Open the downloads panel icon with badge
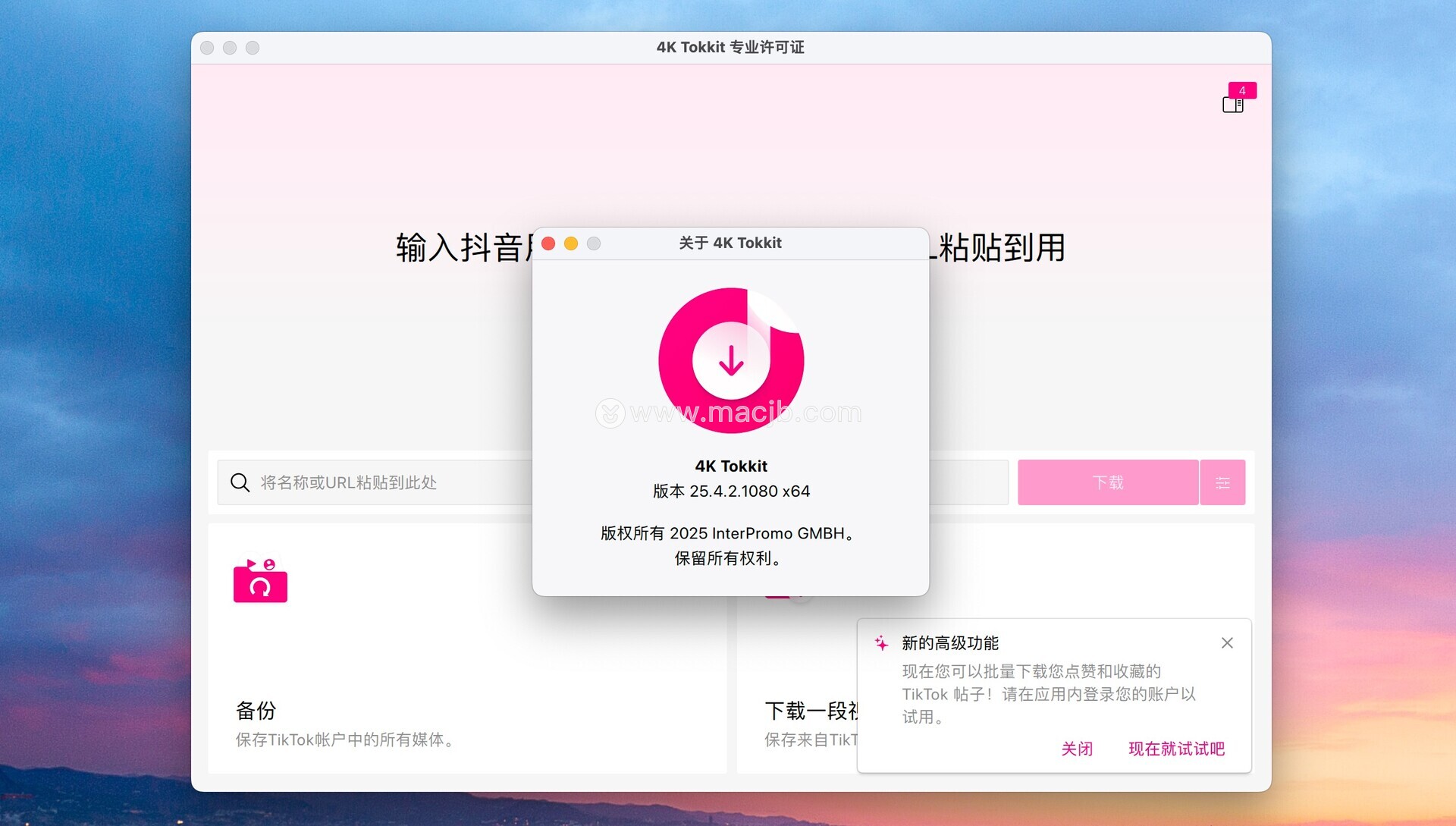The height and width of the screenshot is (826, 1456). pos(1232,105)
